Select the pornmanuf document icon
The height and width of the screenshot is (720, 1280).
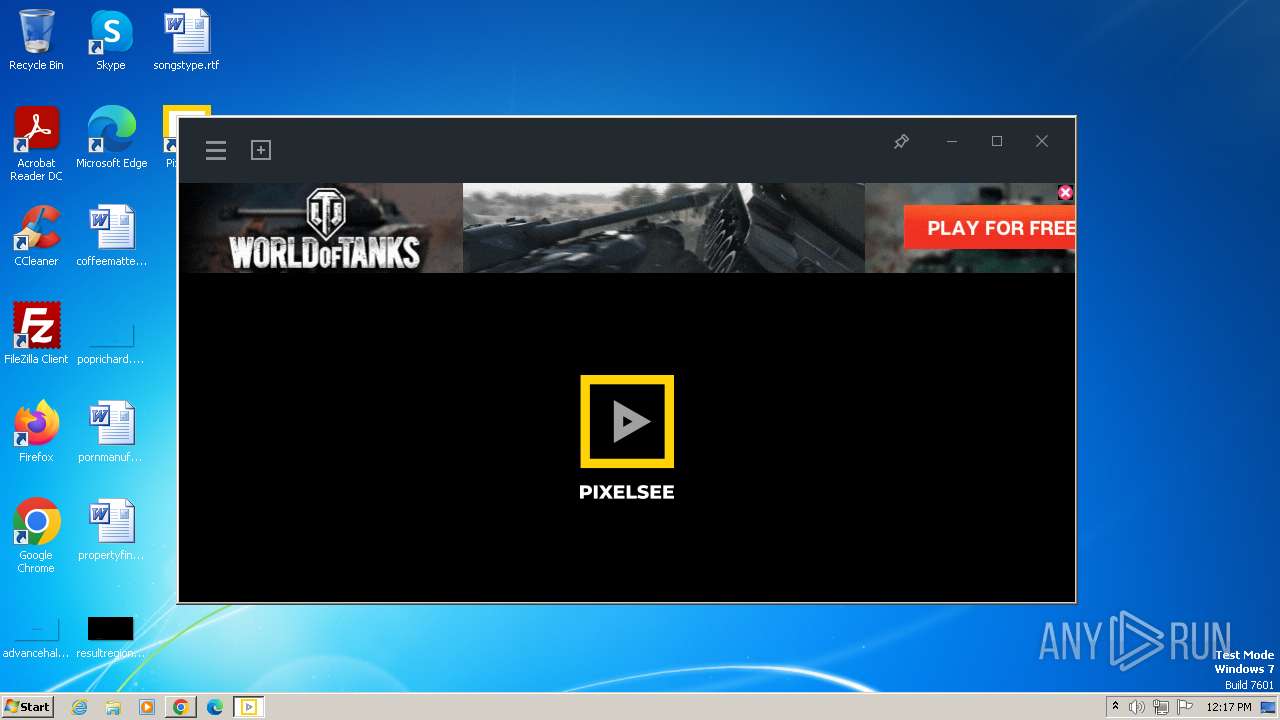tap(111, 432)
